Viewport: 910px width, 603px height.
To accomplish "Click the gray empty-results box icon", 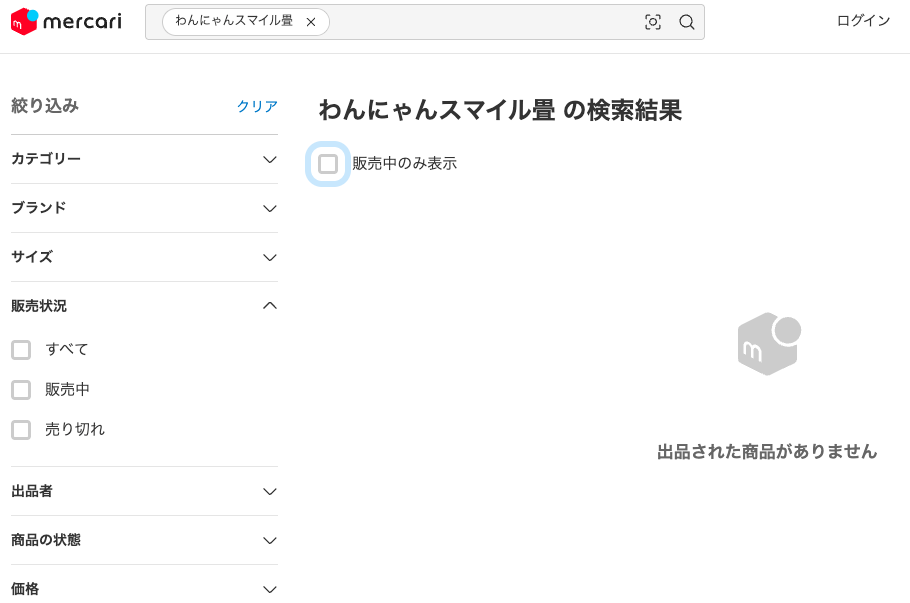I will [x=768, y=344].
